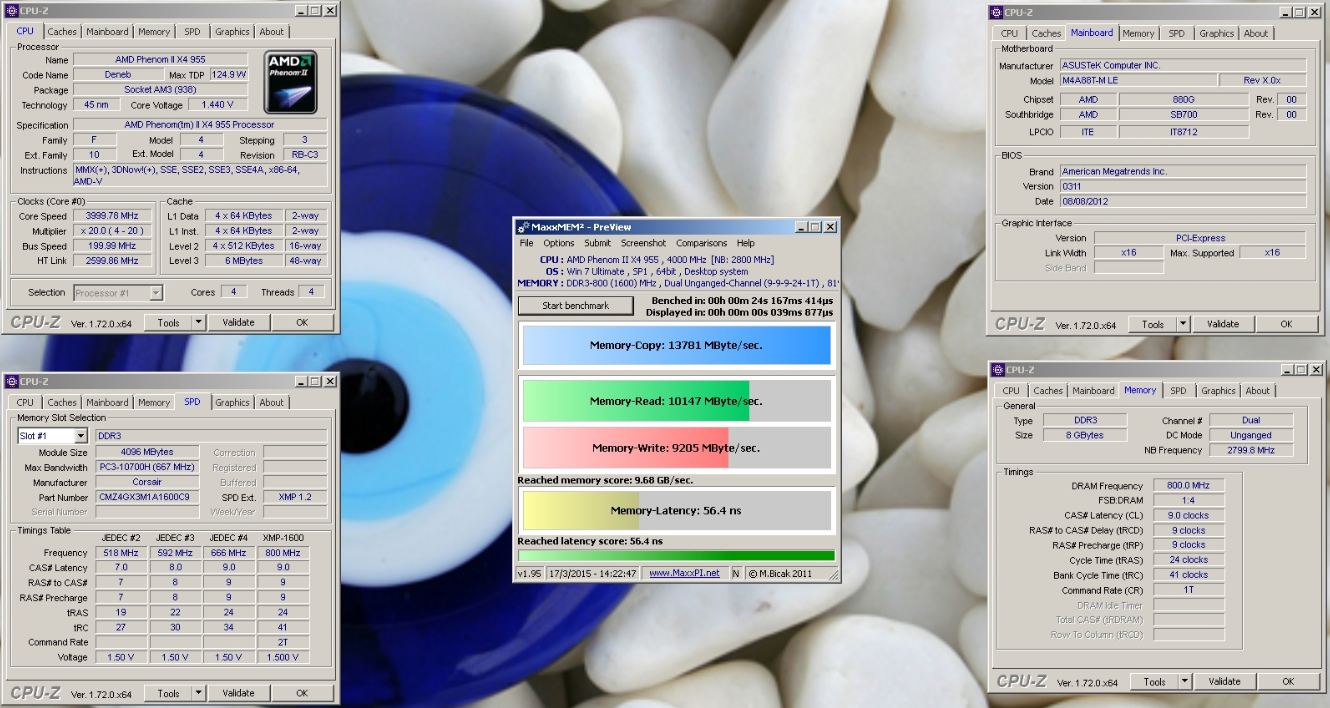
Task: Open the Processor #1 selection combo box
Action: (x=118, y=292)
